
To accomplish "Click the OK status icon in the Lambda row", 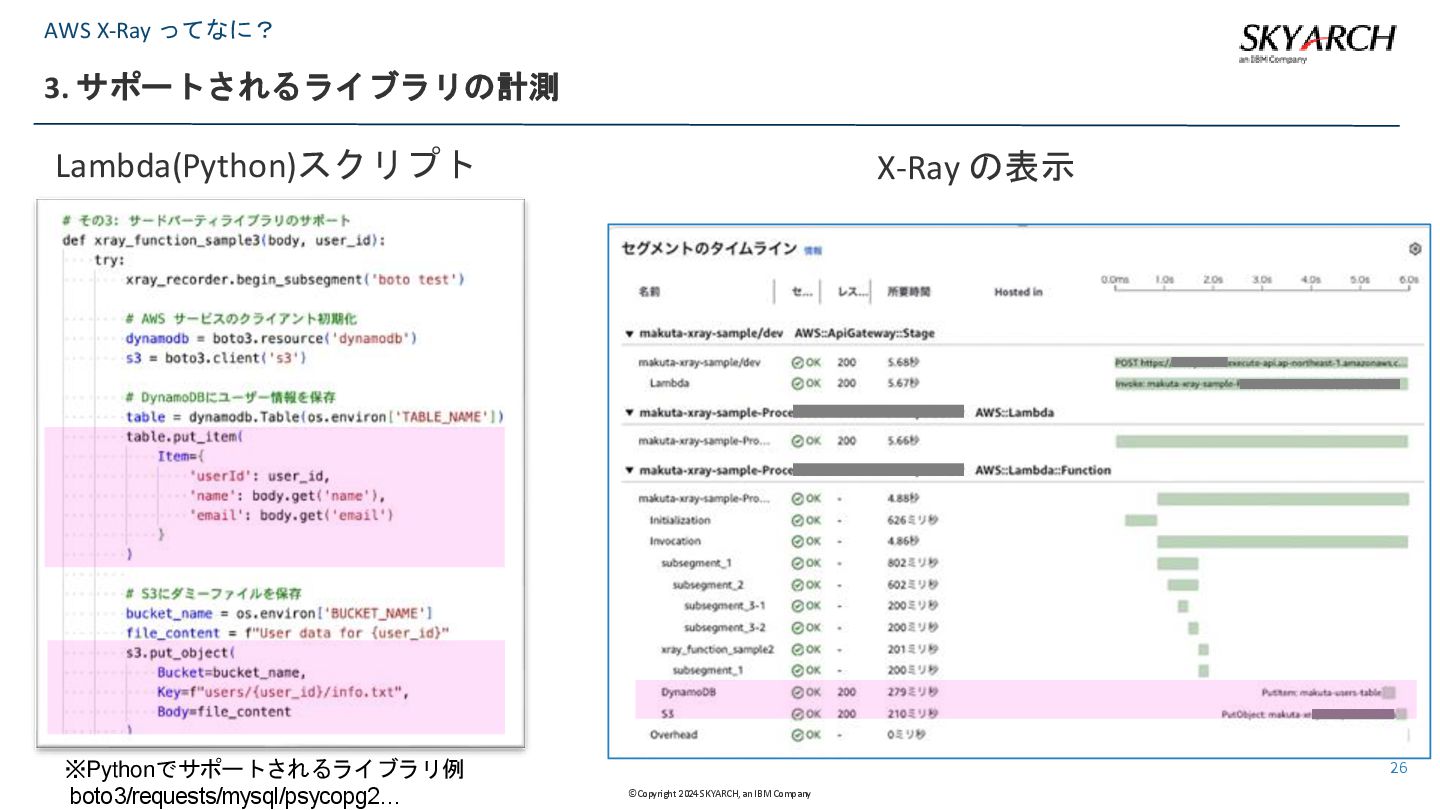I will 797,383.
